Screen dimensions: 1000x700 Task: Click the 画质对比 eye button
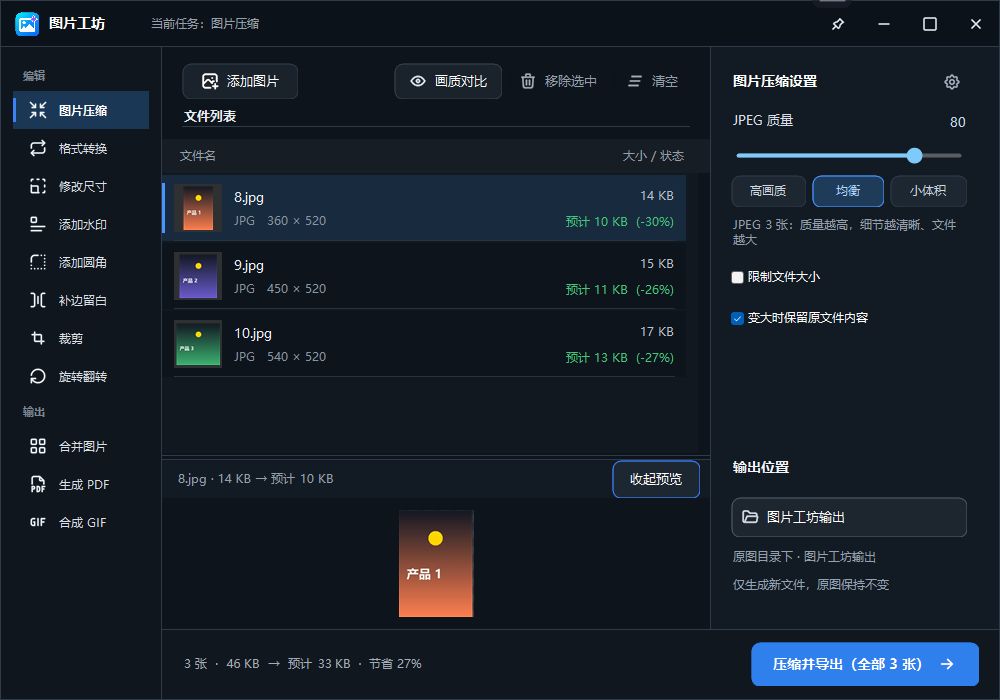point(448,81)
